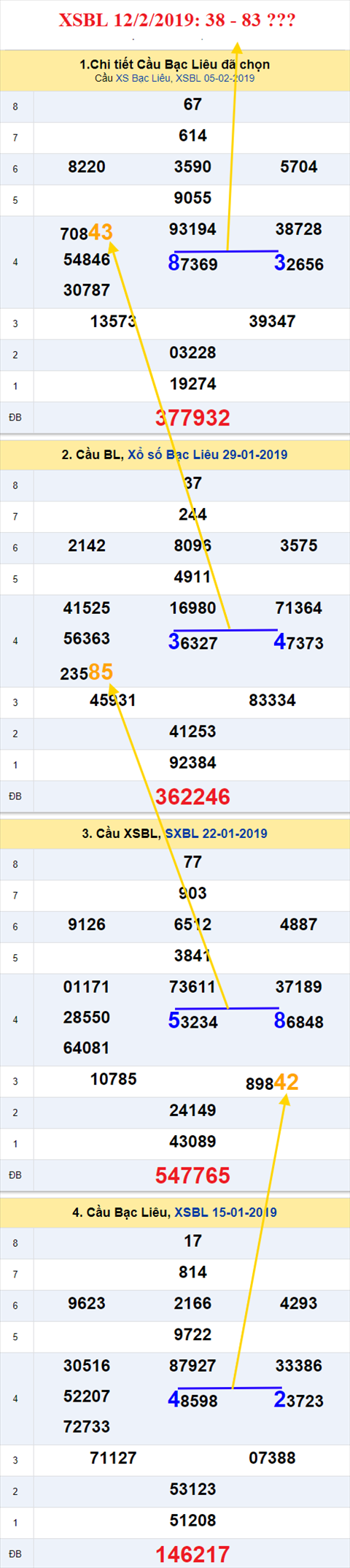
Task: Click the 'XSBL 12/2/2019: 38 - 83 ???' title
Action: [177, 20]
